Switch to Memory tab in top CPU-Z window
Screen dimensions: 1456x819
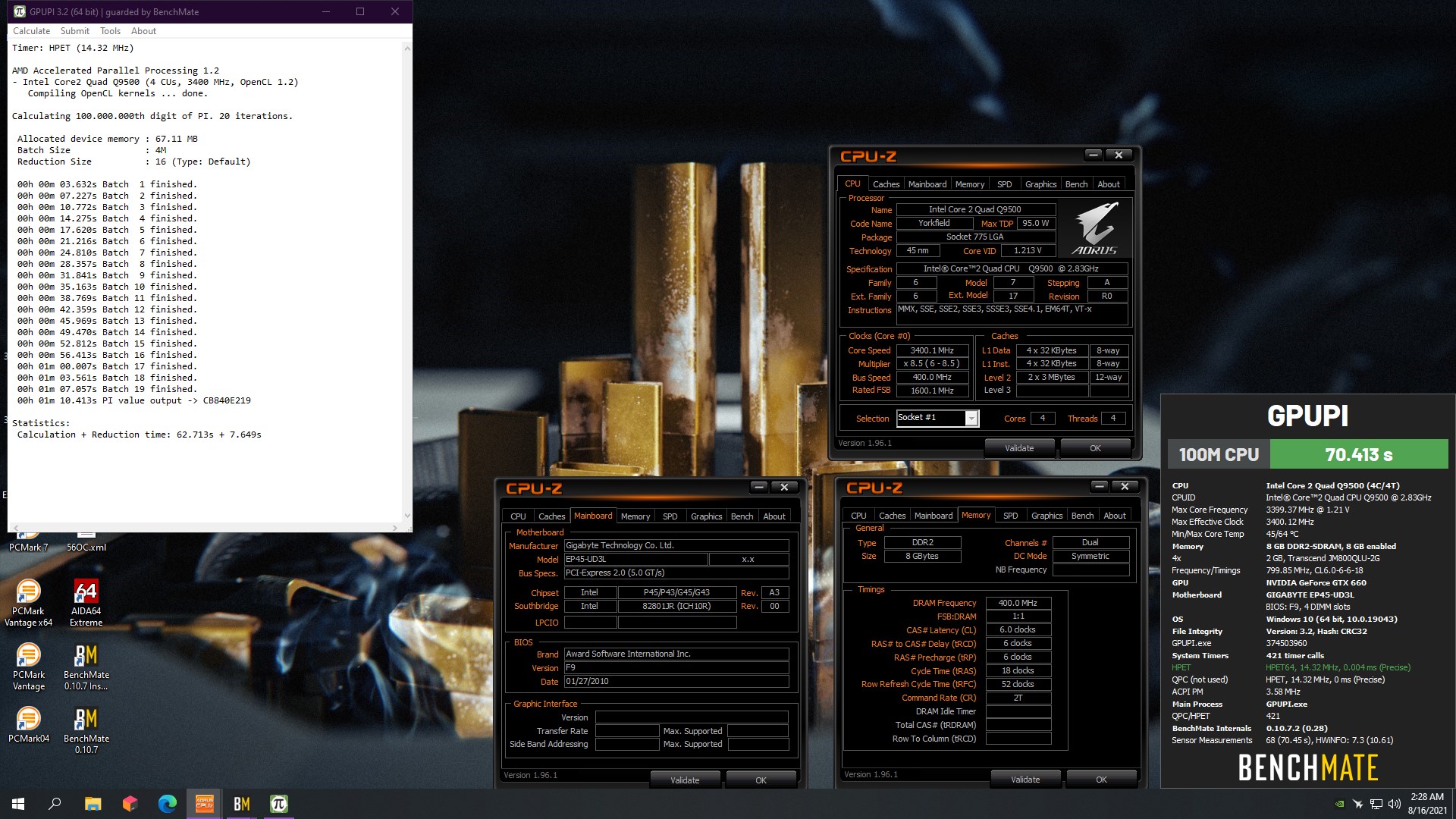(x=970, y=184)
